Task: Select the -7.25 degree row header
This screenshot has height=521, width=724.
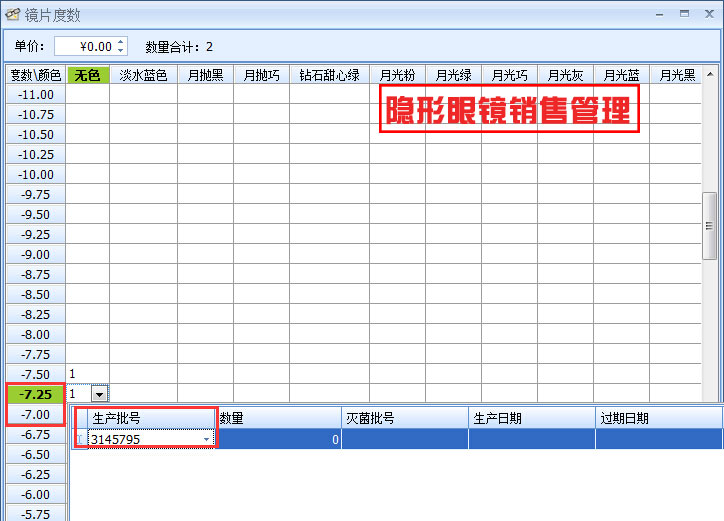Action: [36, 394]
